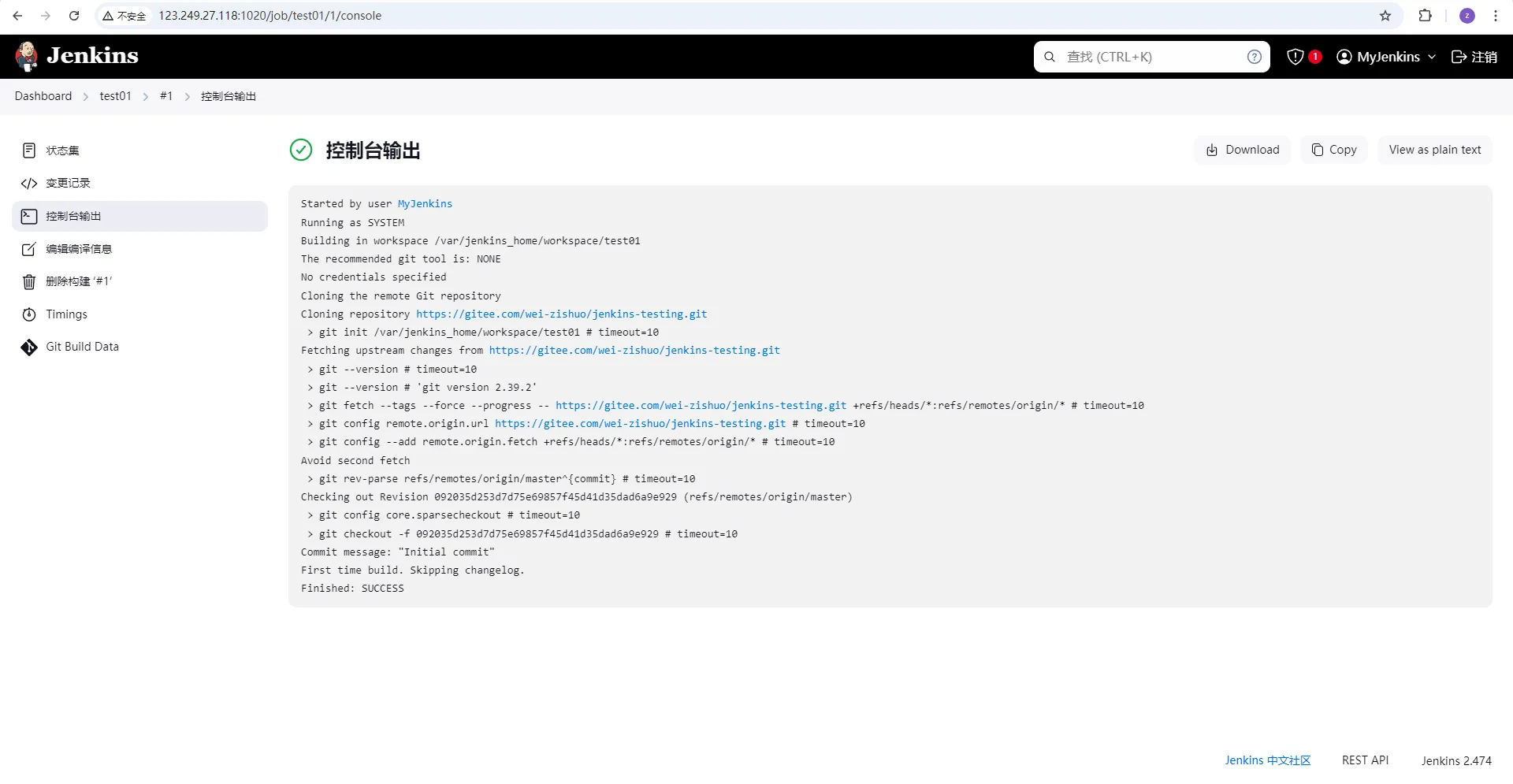1513x784 pixels.
Task: Select 控制台输出 in the sidebar
Action: pyautogui.click(x=140, y=216)
